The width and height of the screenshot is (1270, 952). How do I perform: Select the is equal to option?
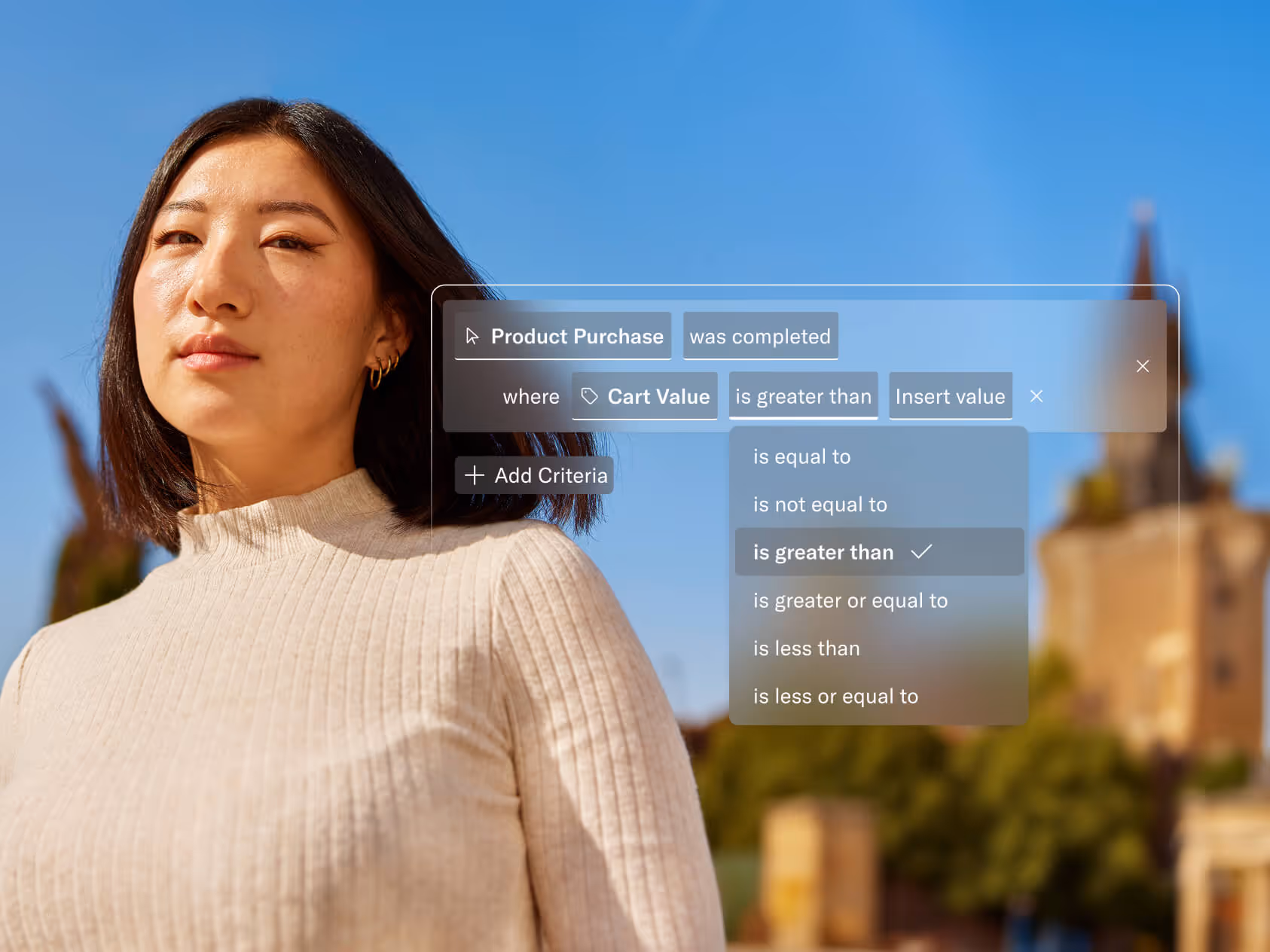pyautogui.click(x=801, y=456)
